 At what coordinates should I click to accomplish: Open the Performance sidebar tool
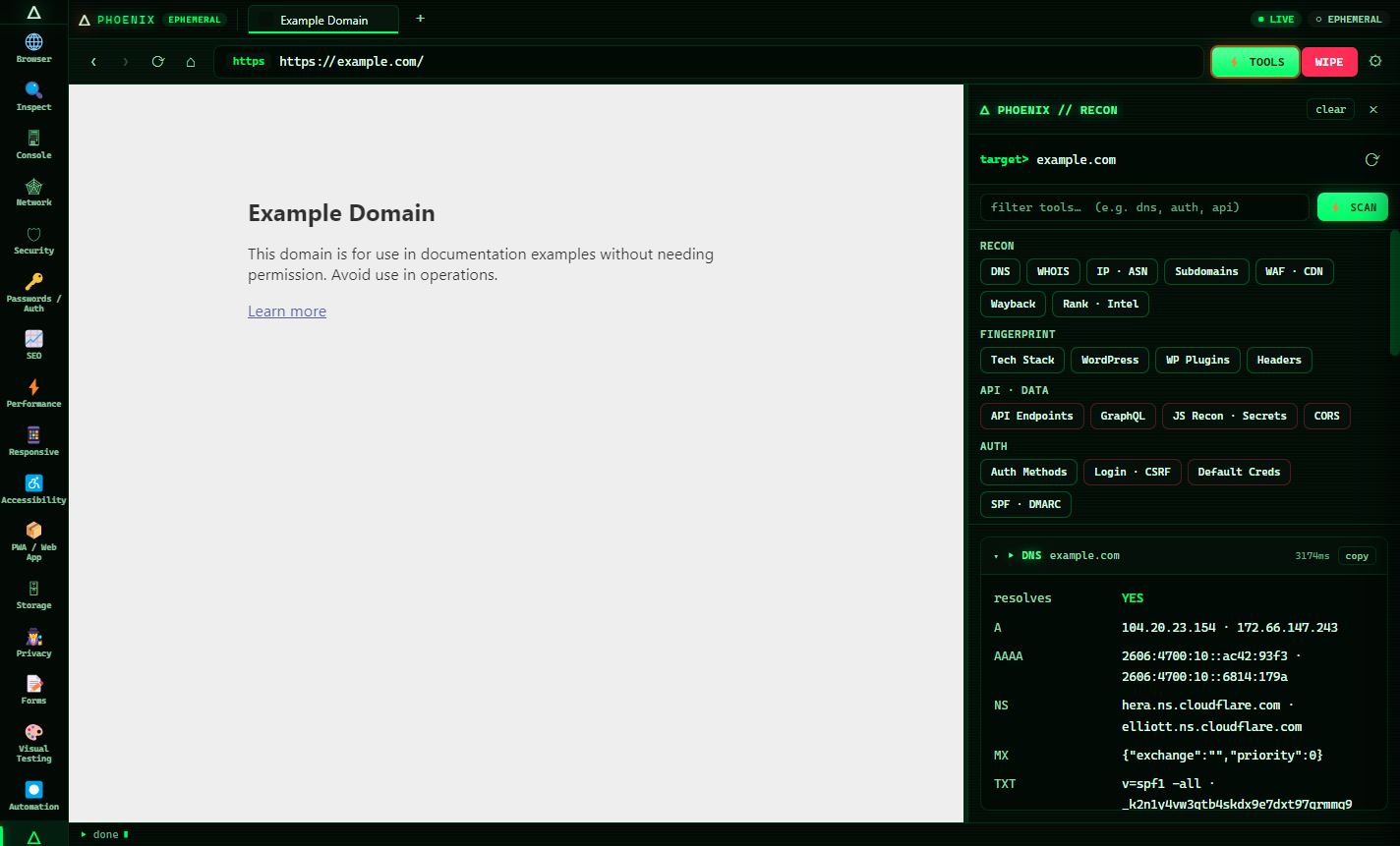click(33, 392)
